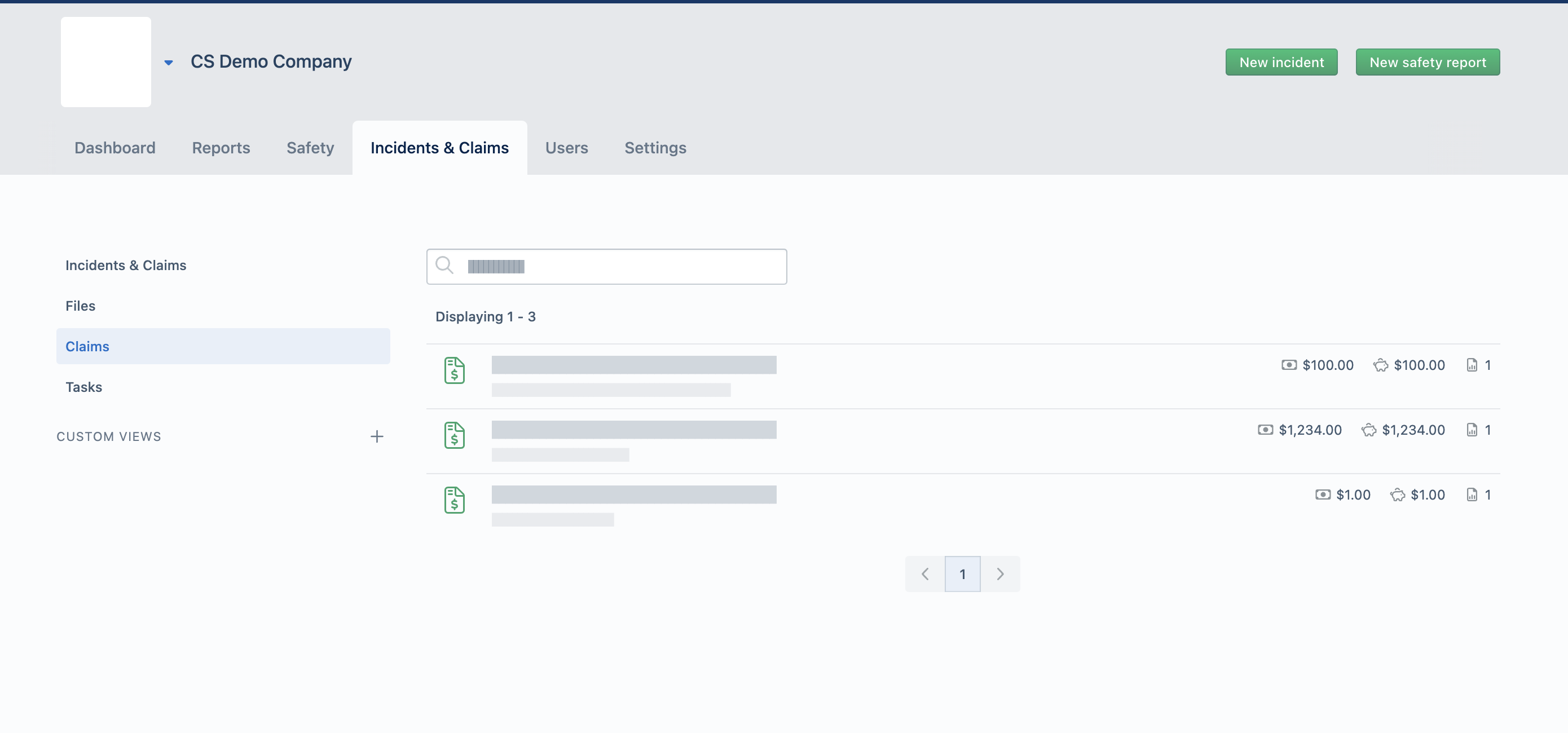The height and width of the screenshot is (733, 1568).
Task: Open the Files section in the sidebar
Action: point(80,306)
